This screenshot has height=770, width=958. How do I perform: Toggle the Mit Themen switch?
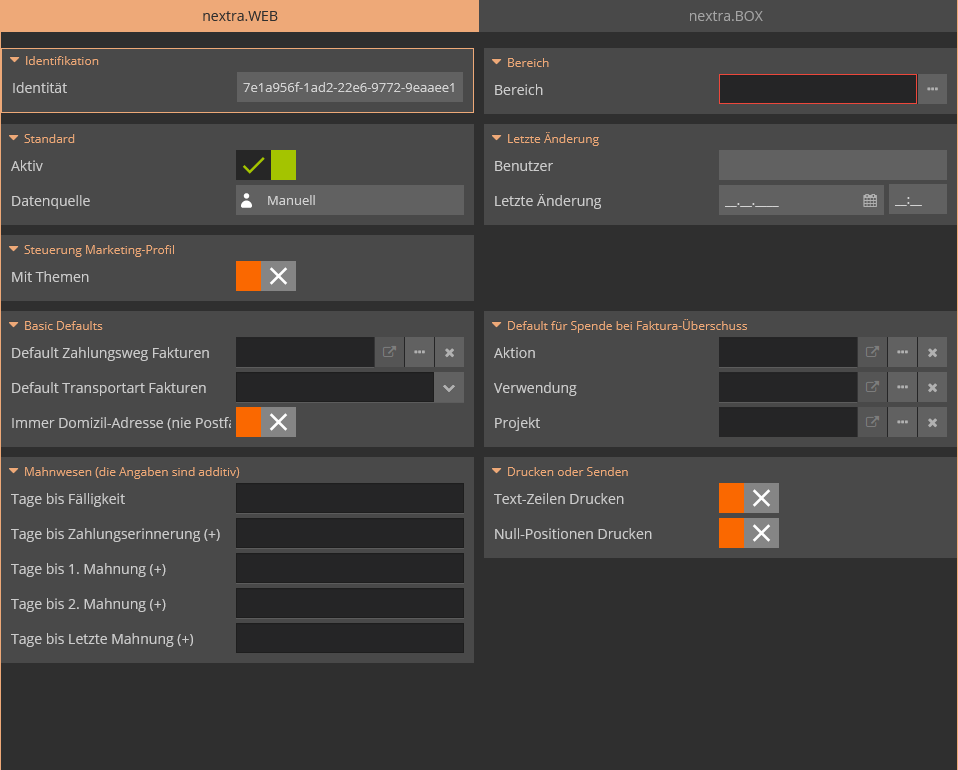[x=266, y=277]
